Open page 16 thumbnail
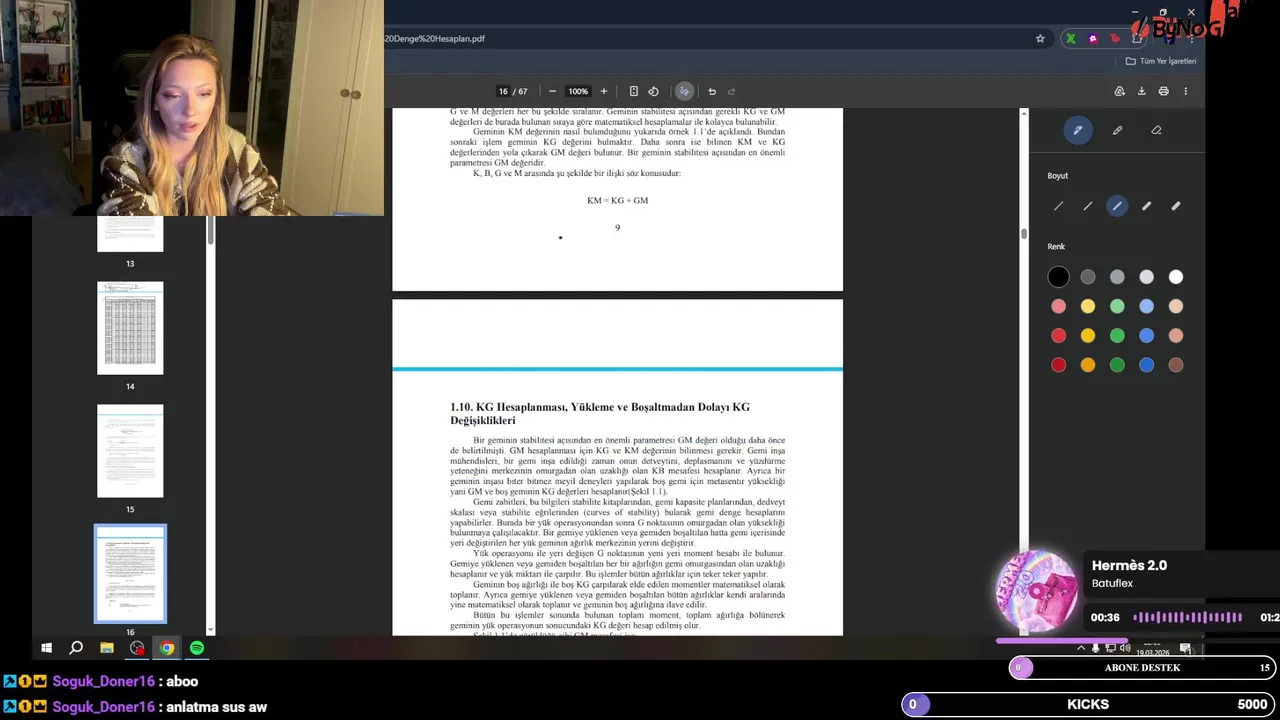The height and width of the screenshot is (720, 1280). tap(130, 573)
